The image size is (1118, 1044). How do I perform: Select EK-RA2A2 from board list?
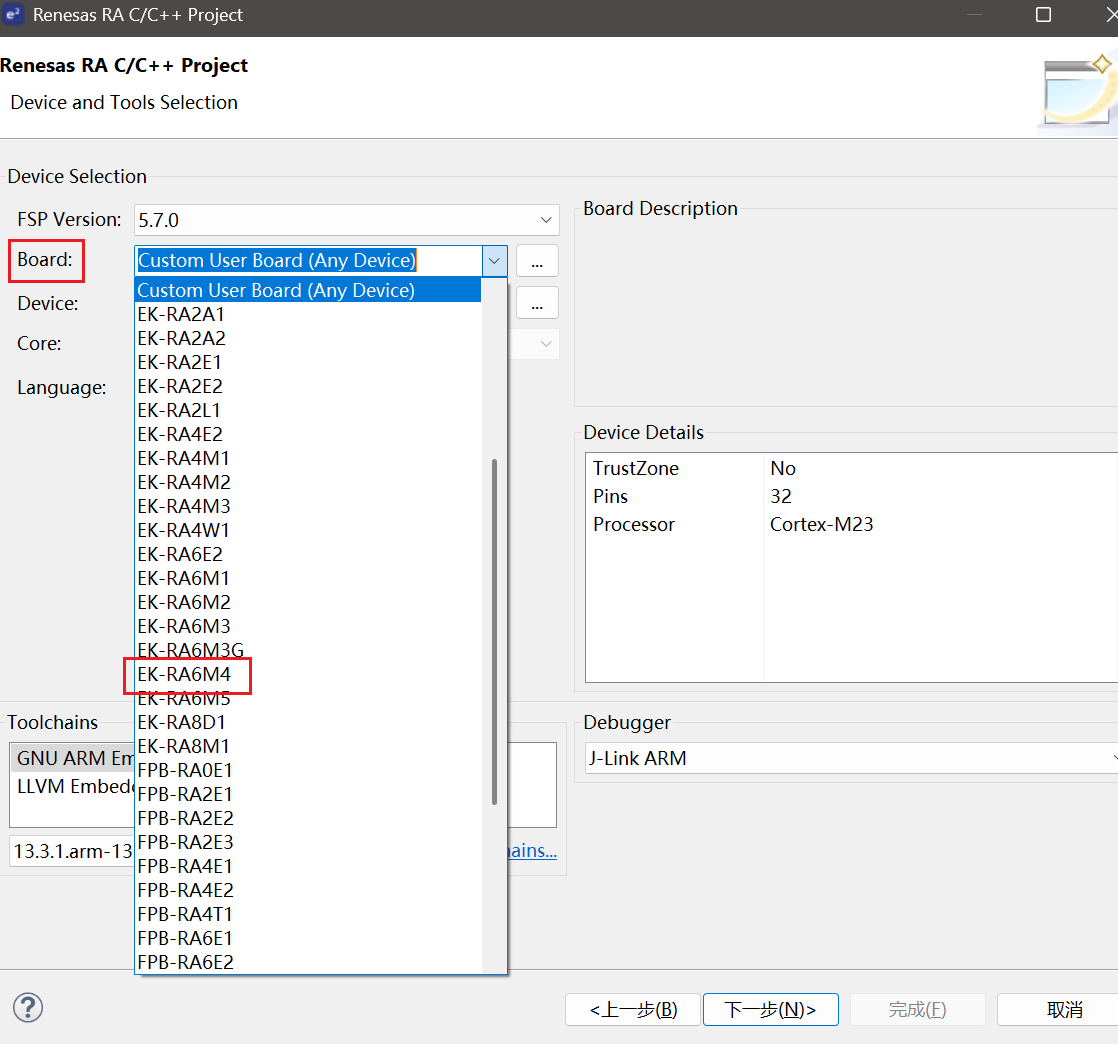point(308,338)
